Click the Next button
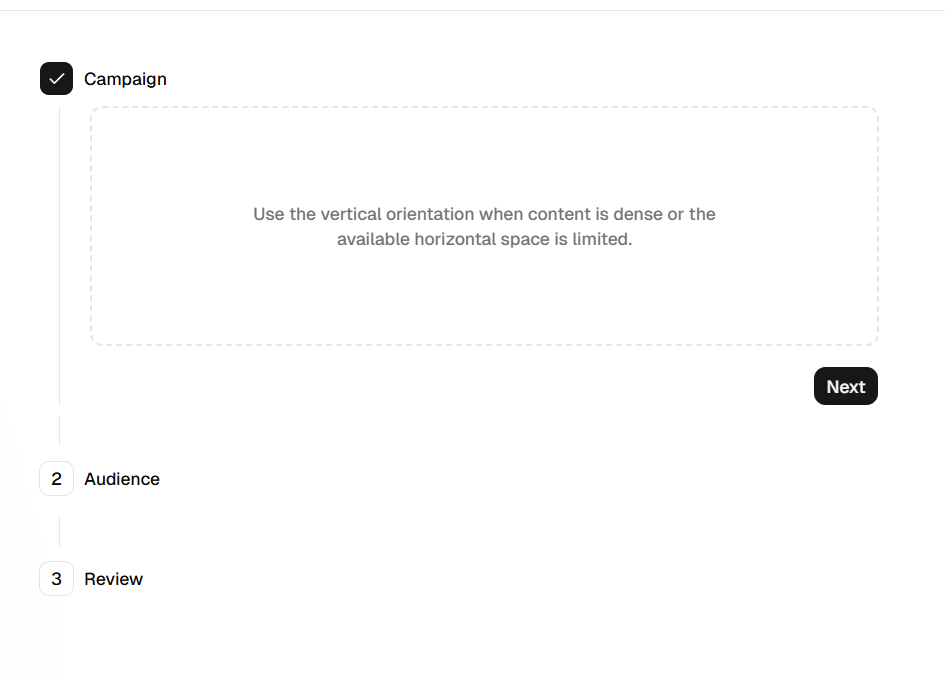Screen dimensions: 945x679 pyautogui.click(x=846, y=386)
